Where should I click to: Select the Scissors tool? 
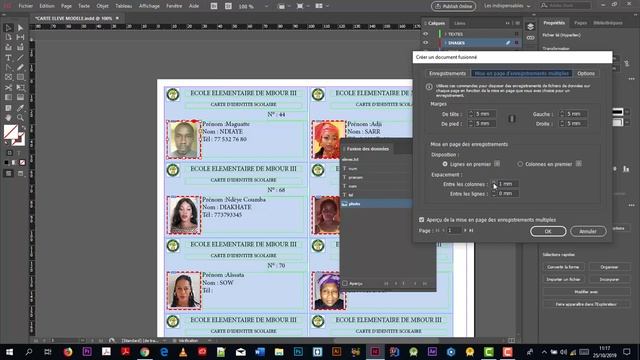(8, 87)
